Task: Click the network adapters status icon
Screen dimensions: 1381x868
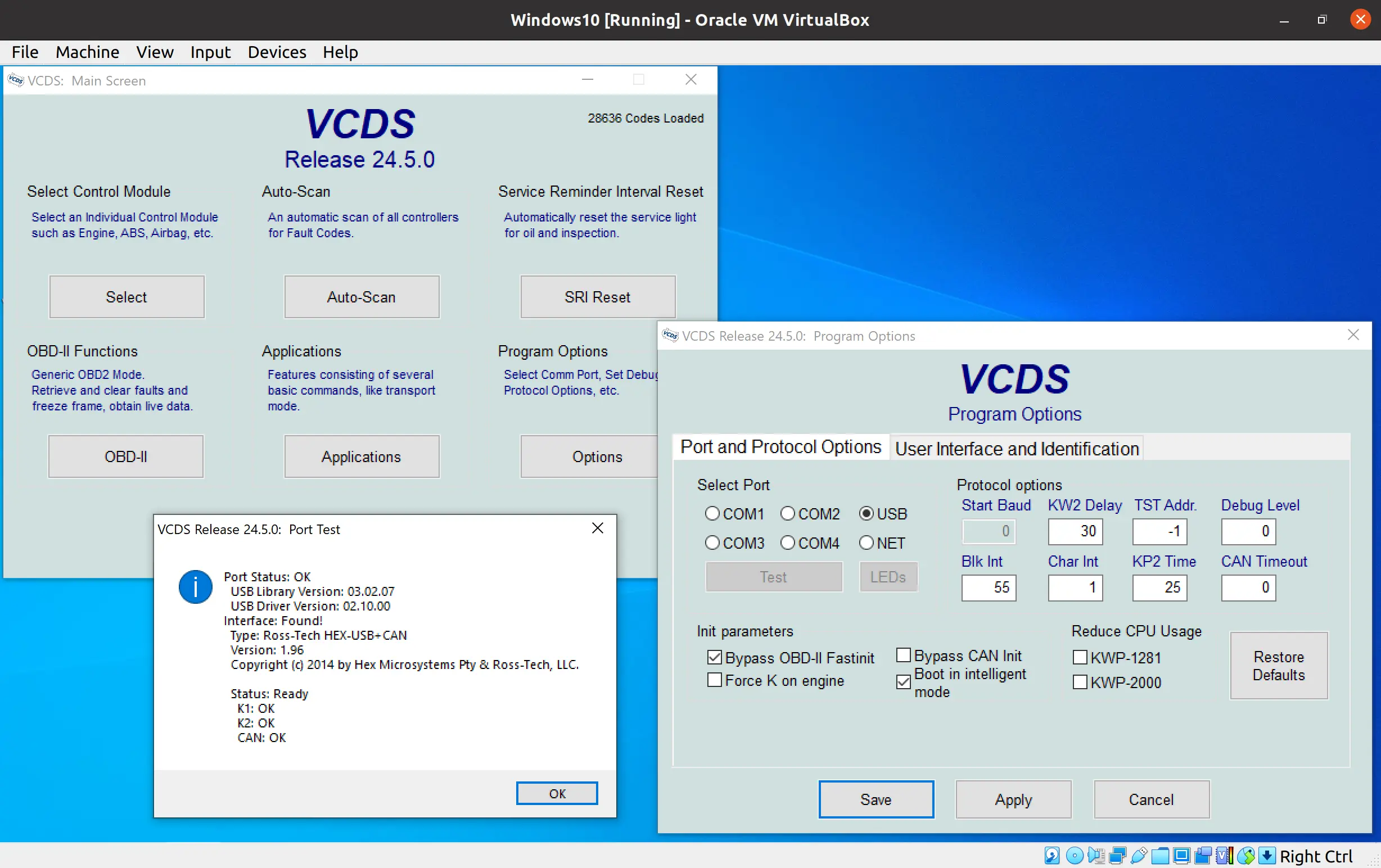Action: (1118, 856)
